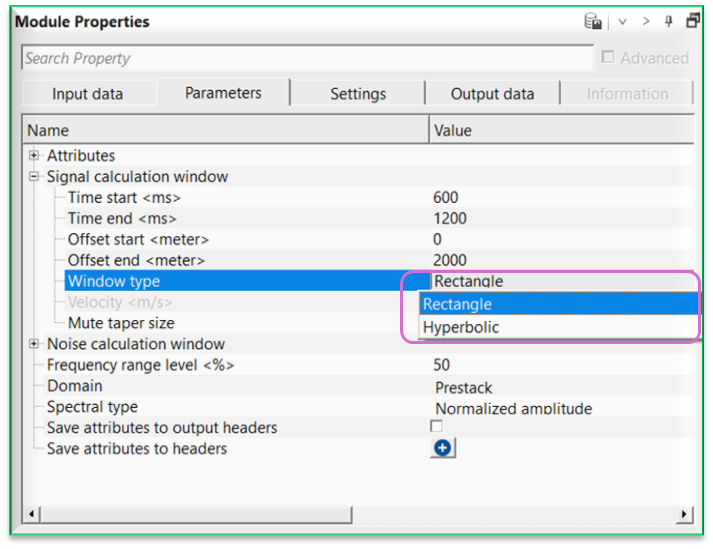Expand the Attributes tree node
Image resolution: width=713 pixels, height=549 pixels.
point(34,156)
